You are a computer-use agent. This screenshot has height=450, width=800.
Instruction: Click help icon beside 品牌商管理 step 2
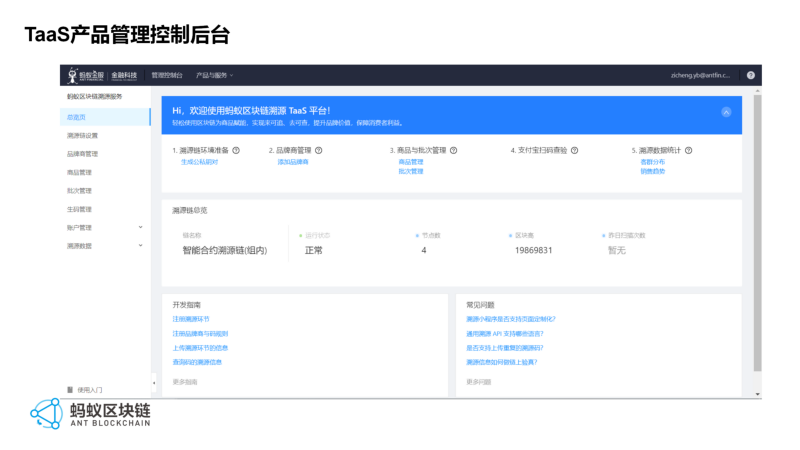318,151
